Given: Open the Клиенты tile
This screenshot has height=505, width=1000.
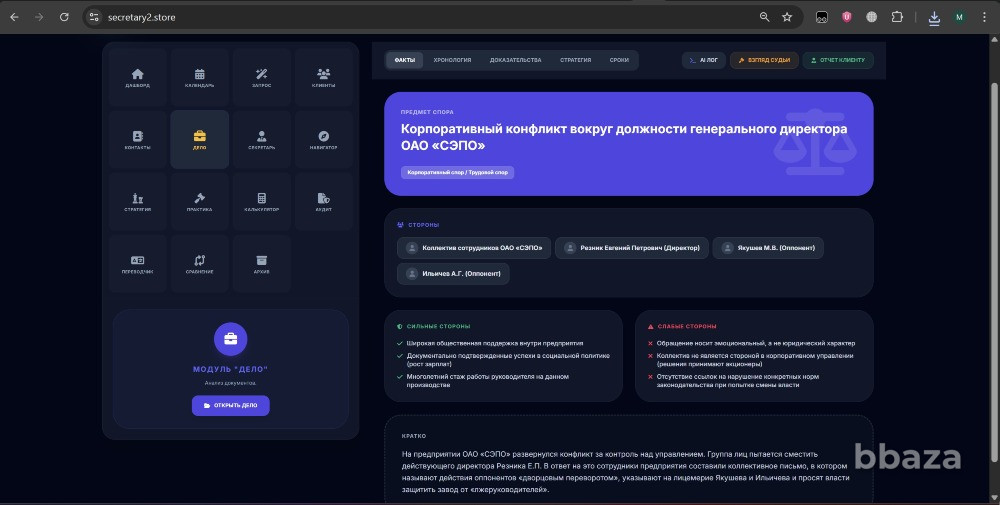Looking at the screenshot, I should coord(323,77).
